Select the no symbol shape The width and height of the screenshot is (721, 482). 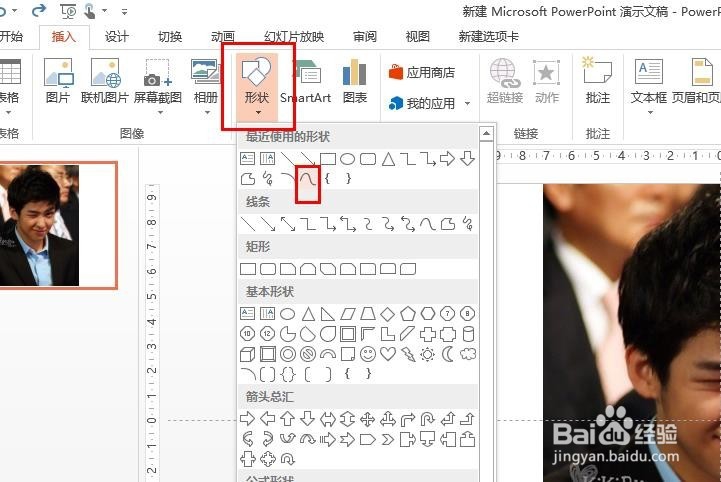[x=308, y=354]
